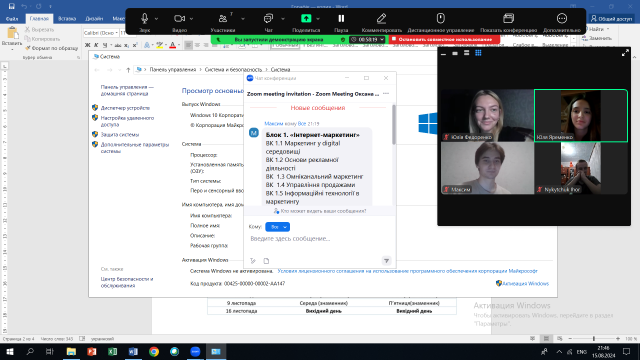Switch video panel to two-row view
Screen dimensions: 640x360
click(467, 53)
